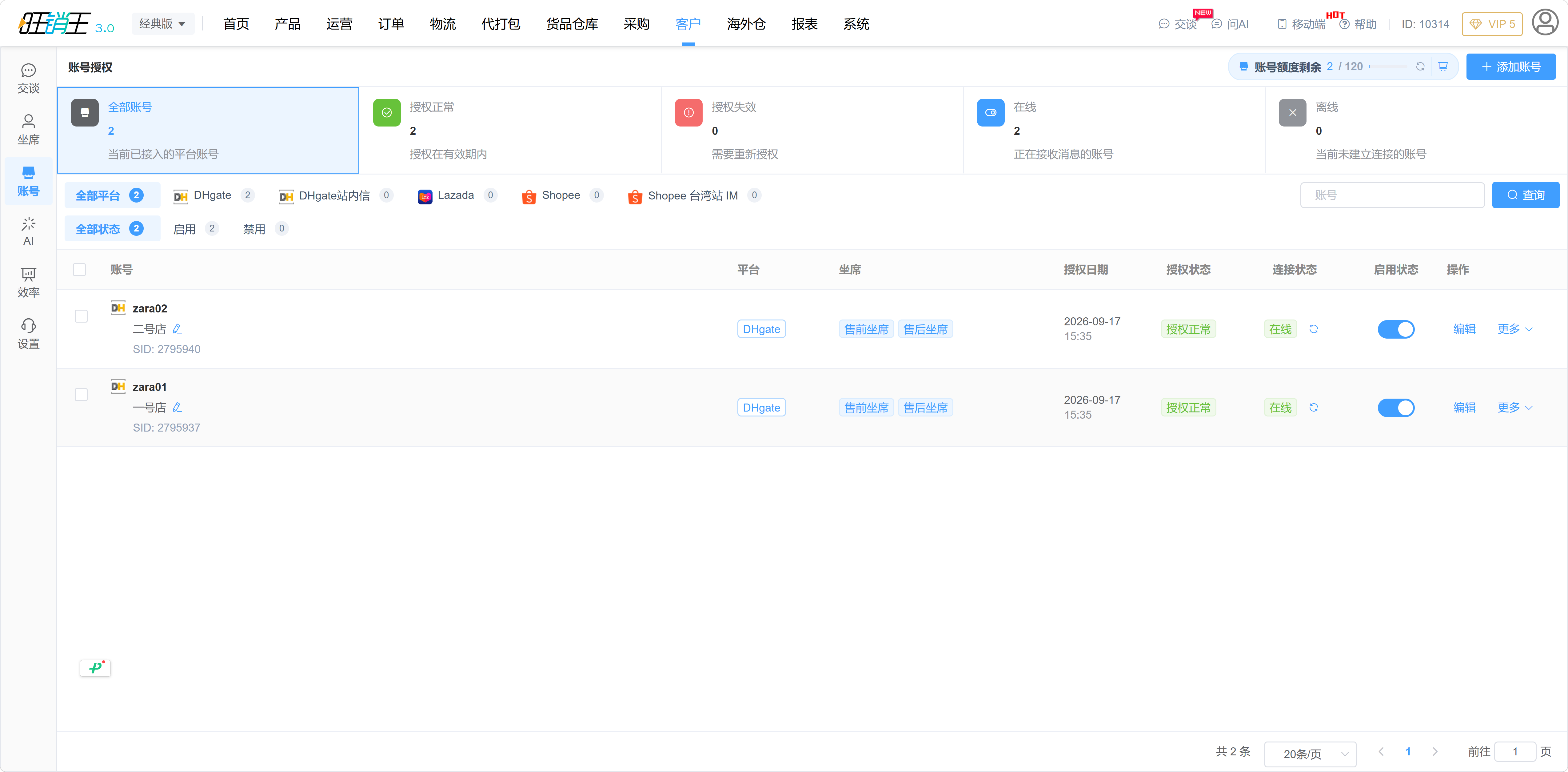
Task: Expand 更多 for zara01
Action: [x=1515, y=407]
